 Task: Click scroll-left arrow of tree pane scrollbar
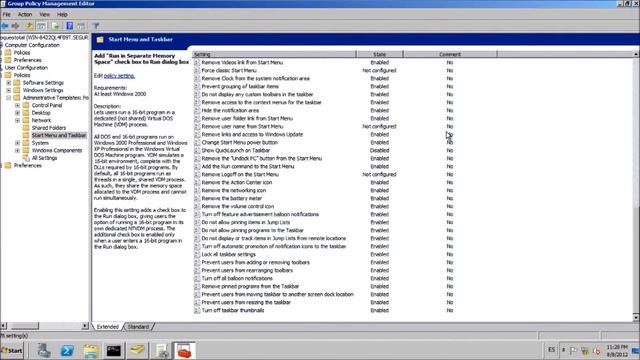tap(3, 326)
